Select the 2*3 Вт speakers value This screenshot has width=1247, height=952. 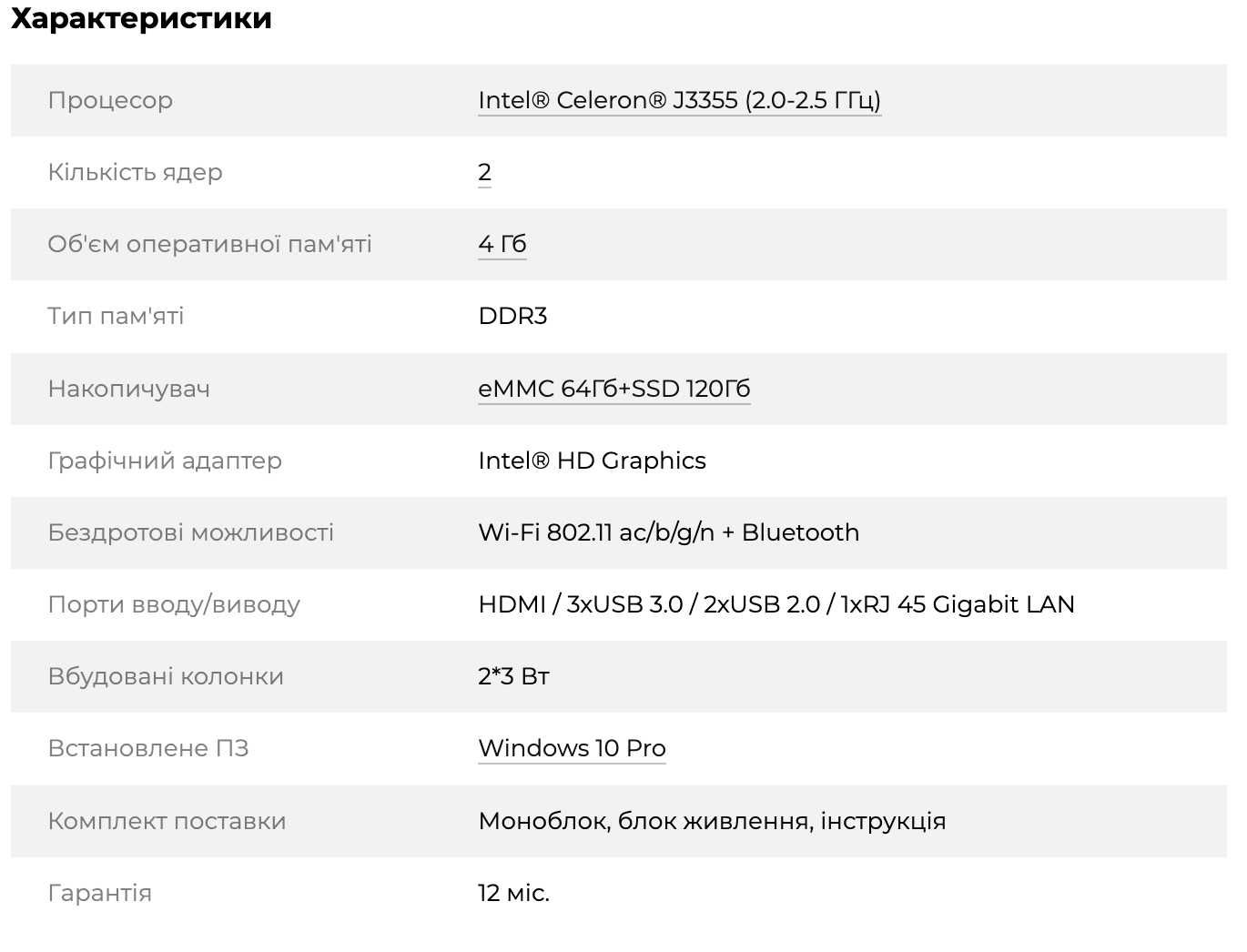point(513,676)
